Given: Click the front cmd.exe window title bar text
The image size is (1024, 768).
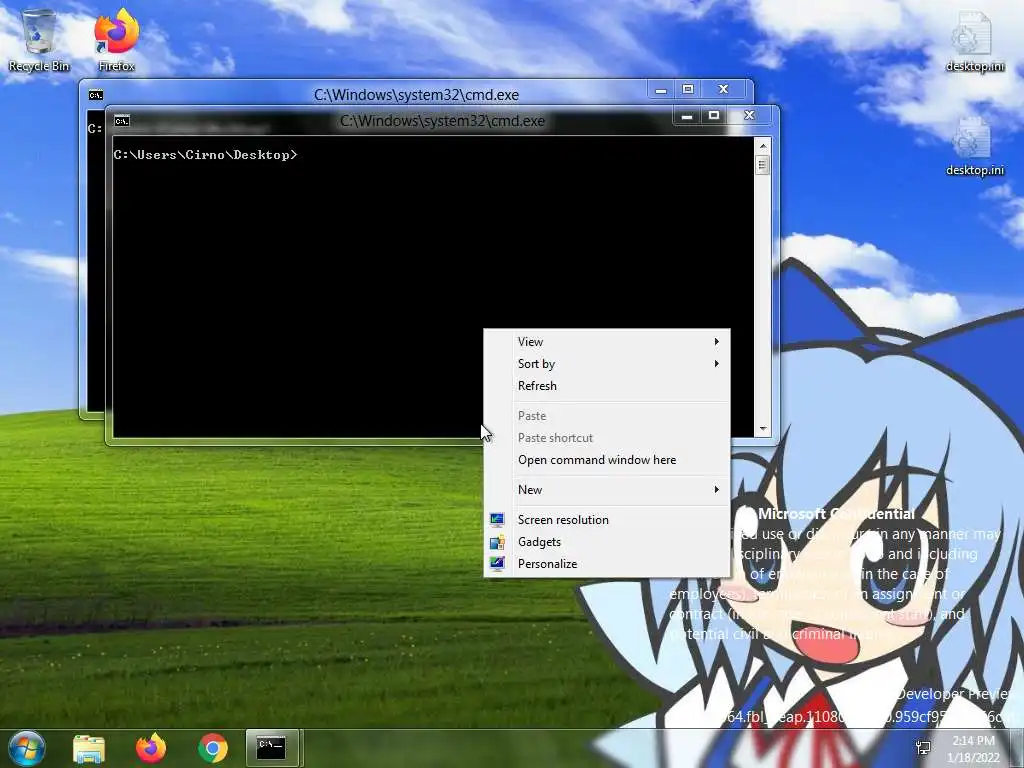Looking at the screenshot, I should [442, 121].
